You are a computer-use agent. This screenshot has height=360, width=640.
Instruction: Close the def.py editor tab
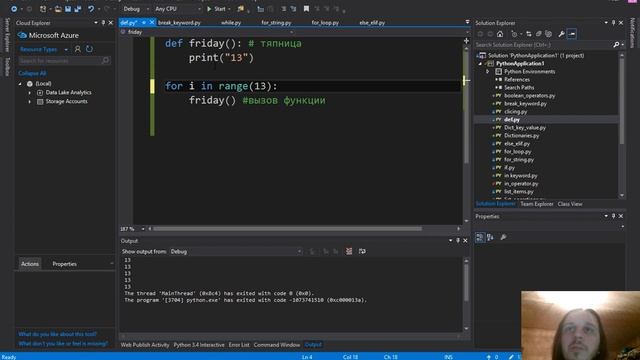152,22
